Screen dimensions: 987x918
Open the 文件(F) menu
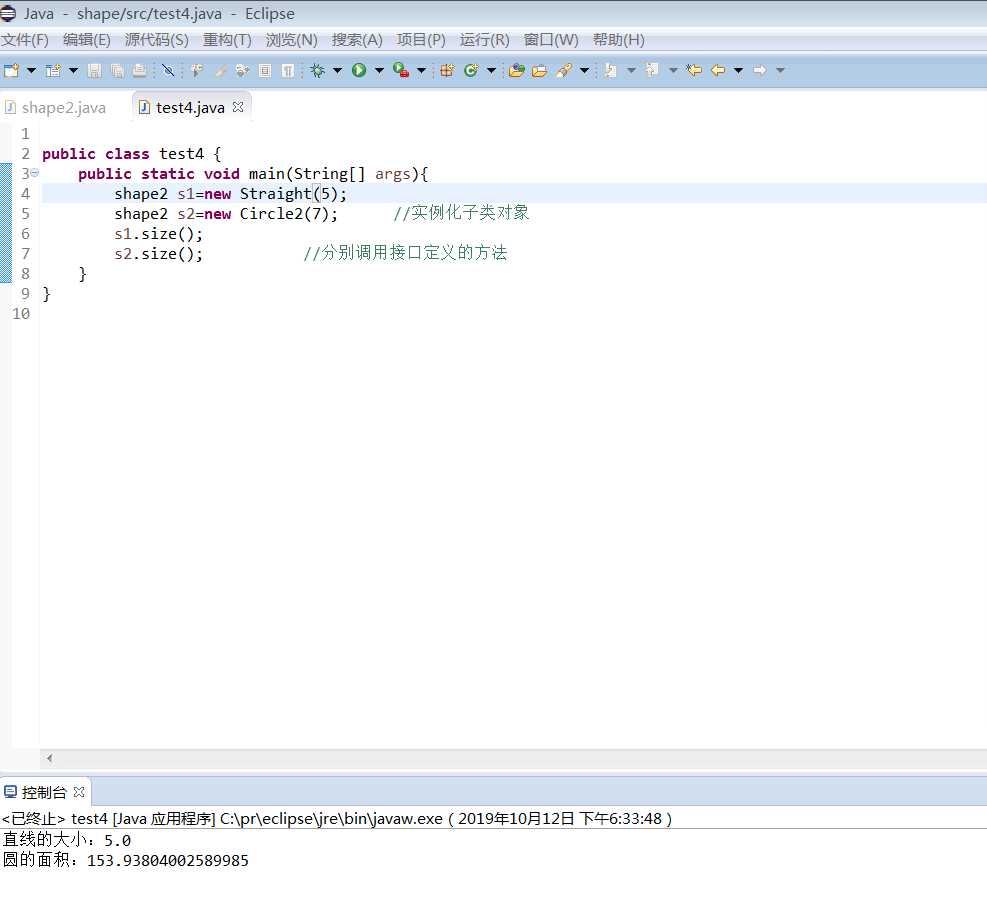click(25, 40)
